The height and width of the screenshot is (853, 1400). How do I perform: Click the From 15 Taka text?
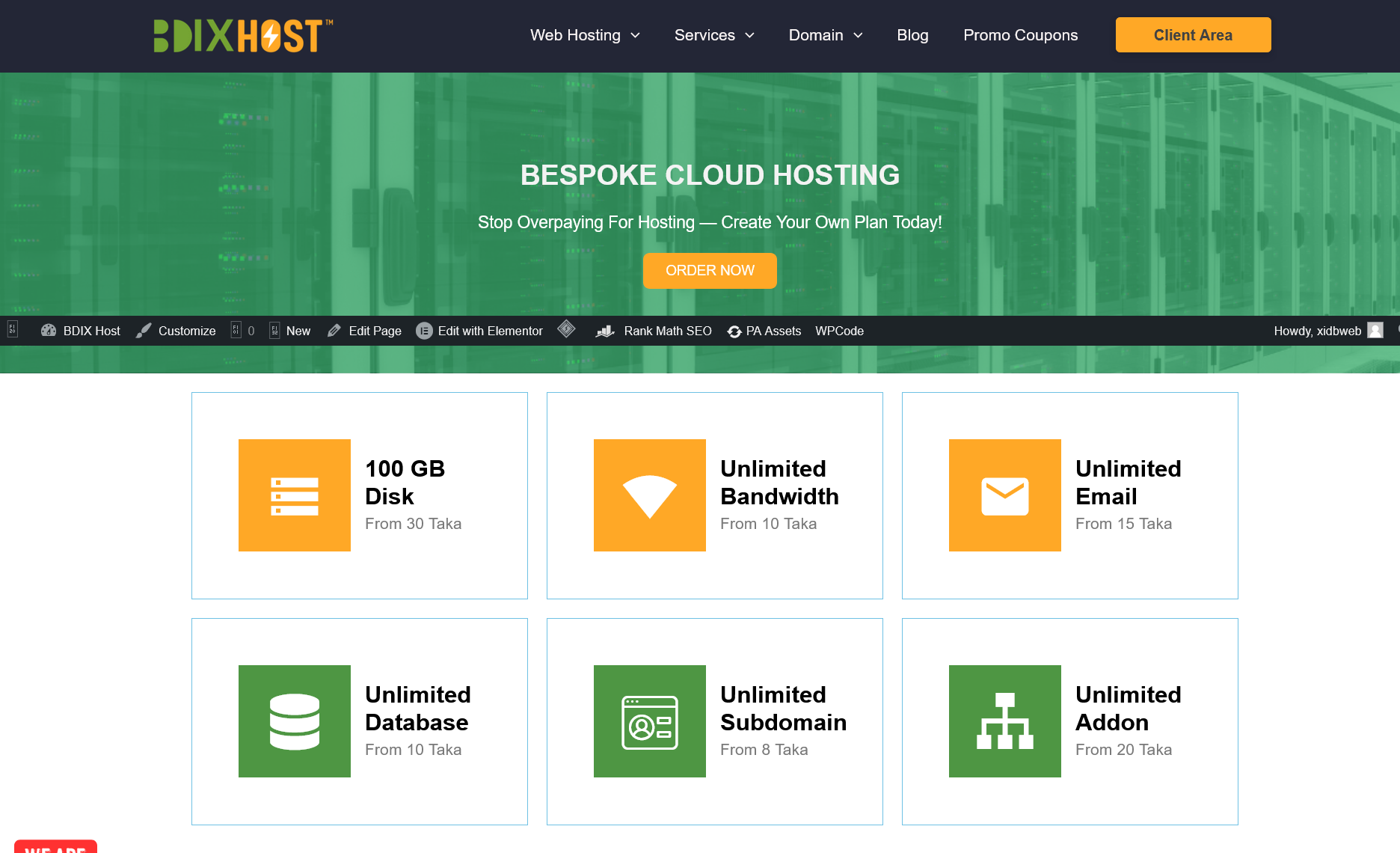click(x=1123, y=524)
